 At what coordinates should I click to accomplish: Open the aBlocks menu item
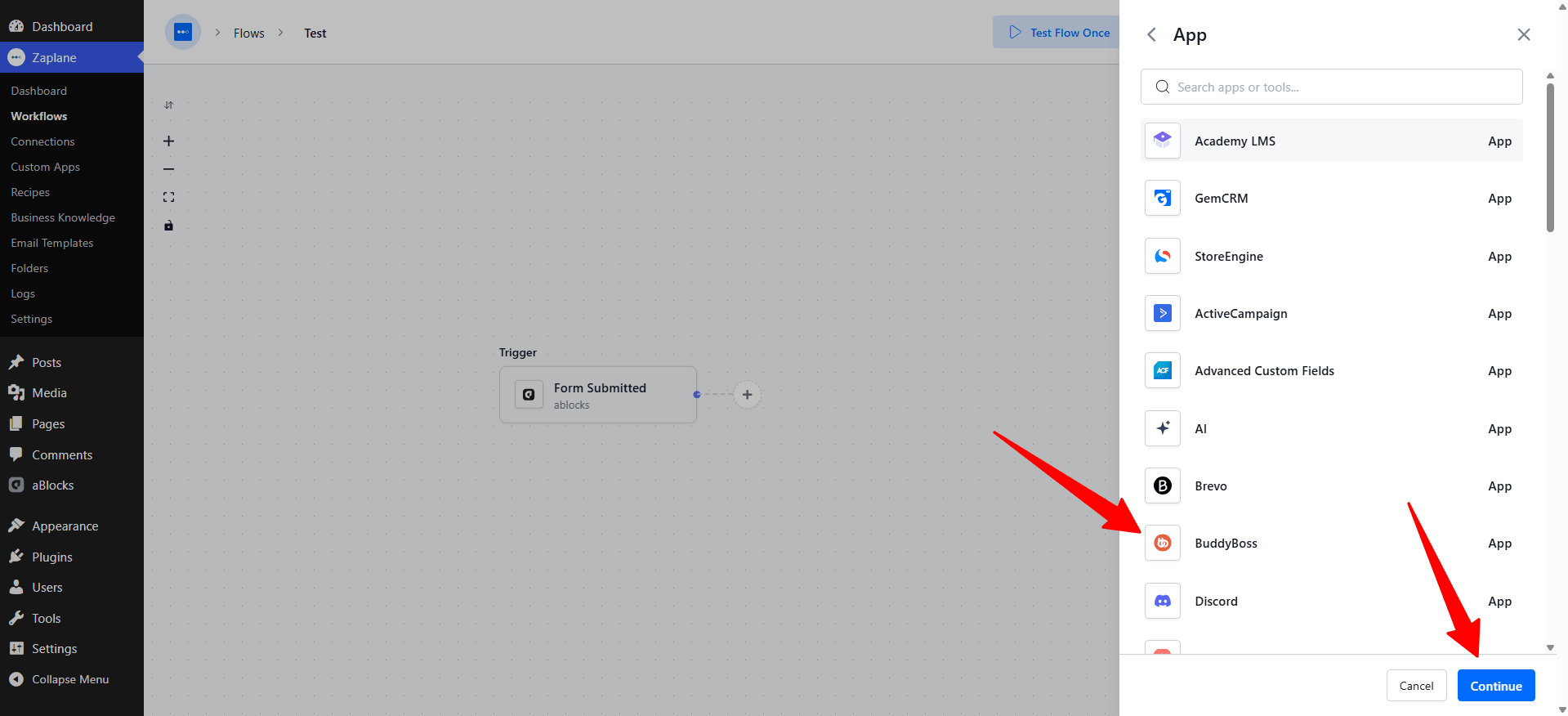coord(72,485)
